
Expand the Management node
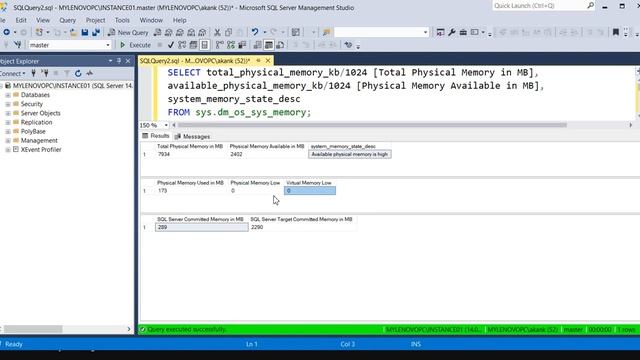(x=7, y=140)
